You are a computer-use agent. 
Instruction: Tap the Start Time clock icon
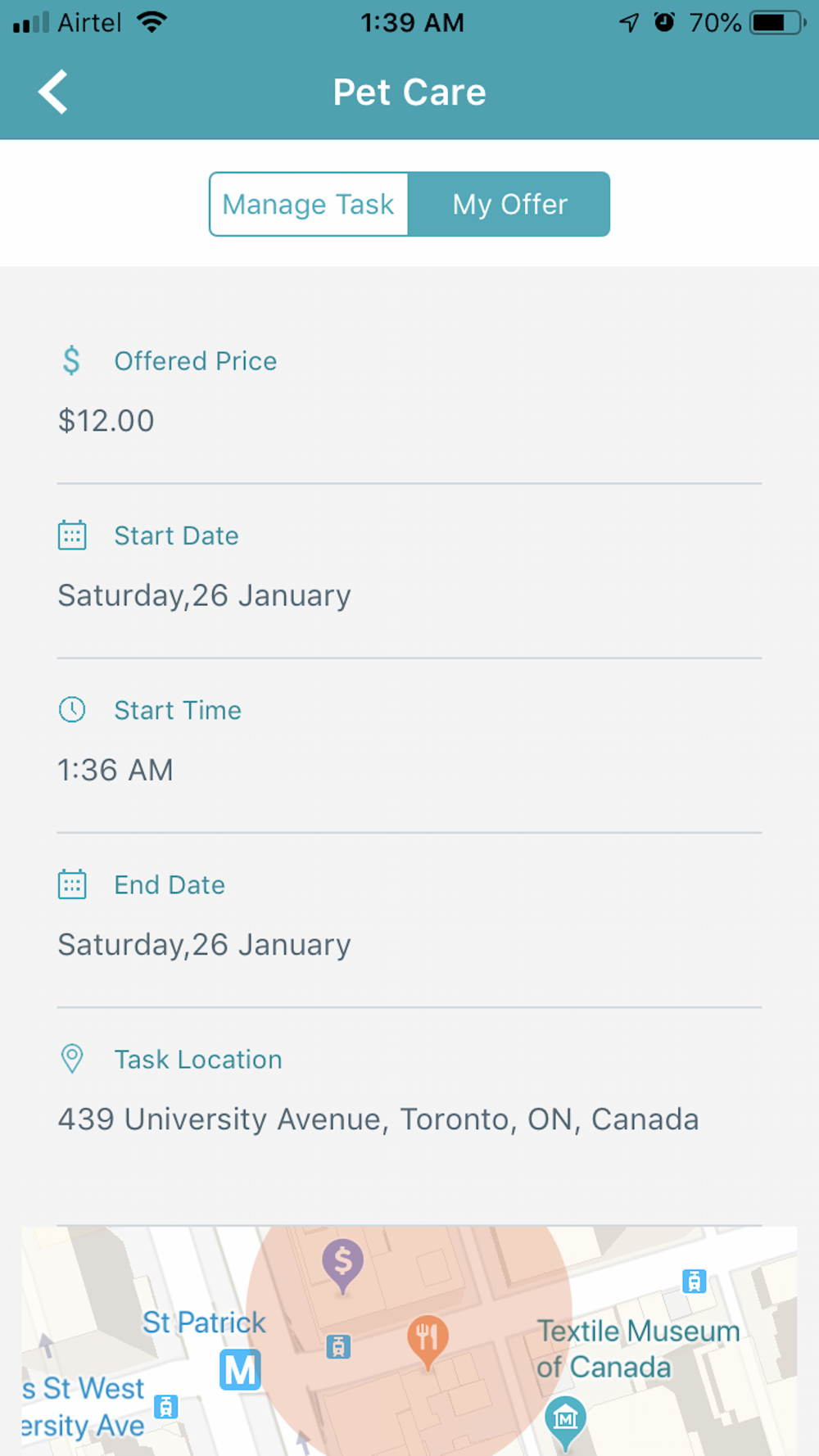[72, 710]
